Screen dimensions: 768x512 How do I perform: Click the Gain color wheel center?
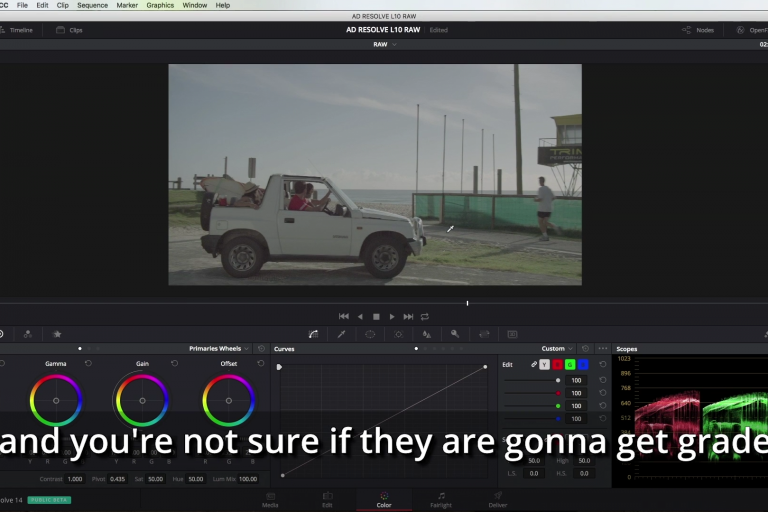[142, 401]
